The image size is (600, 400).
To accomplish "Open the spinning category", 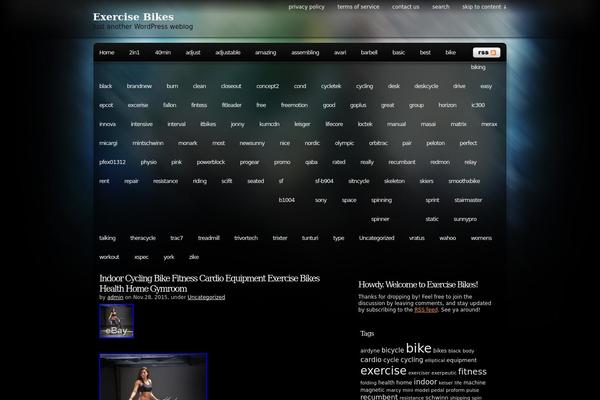I will click(381, 200).
